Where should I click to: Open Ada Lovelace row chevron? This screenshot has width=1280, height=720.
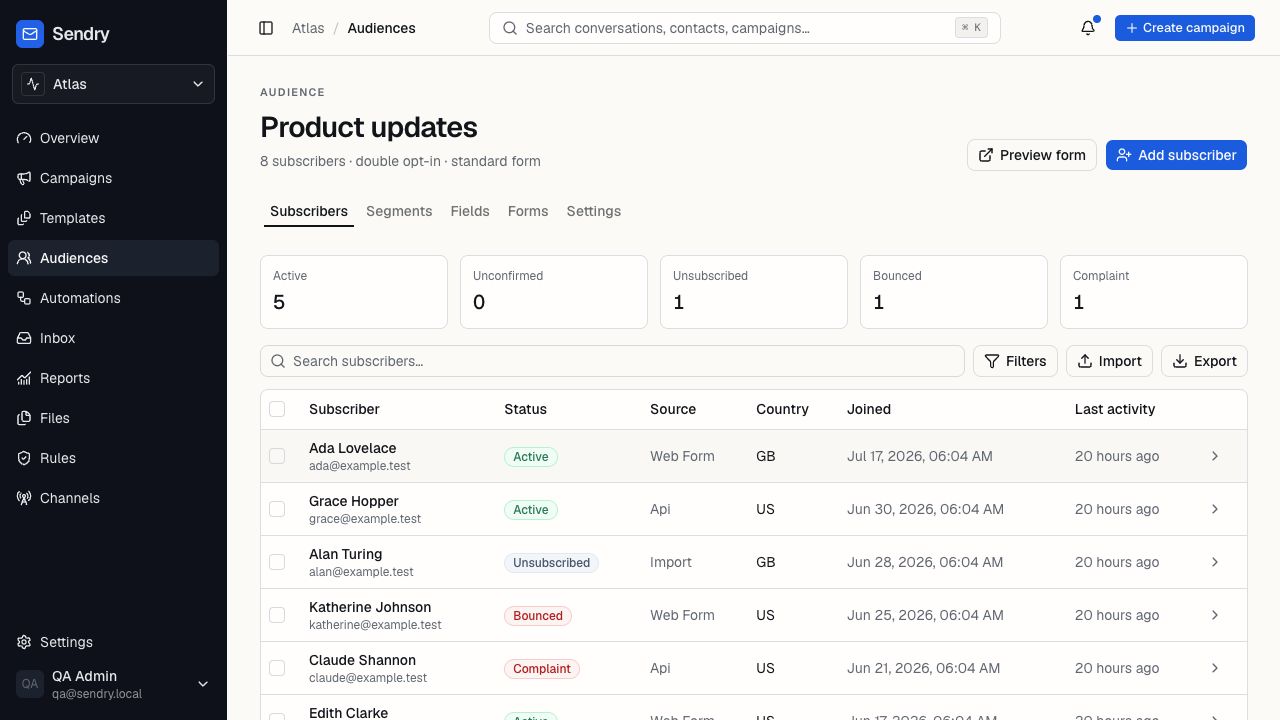tap(1215, 456)
